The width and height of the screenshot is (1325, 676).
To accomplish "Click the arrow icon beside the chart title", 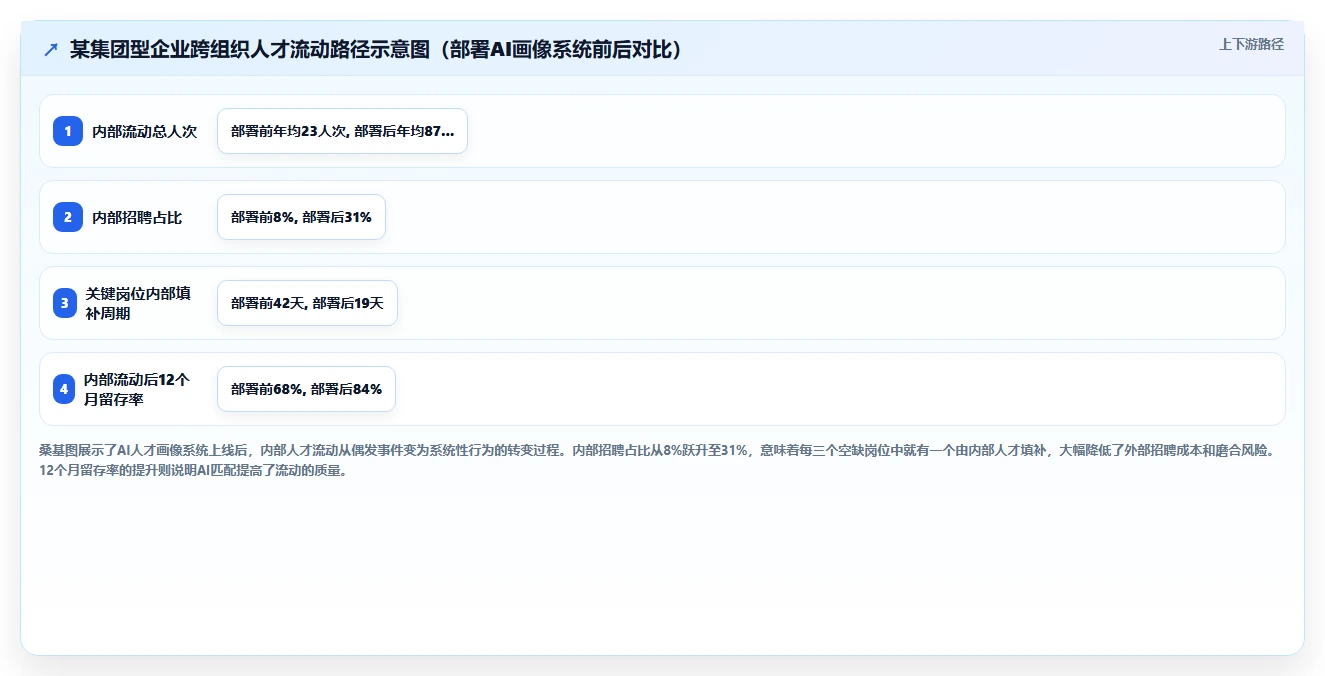I will point(51,49).
